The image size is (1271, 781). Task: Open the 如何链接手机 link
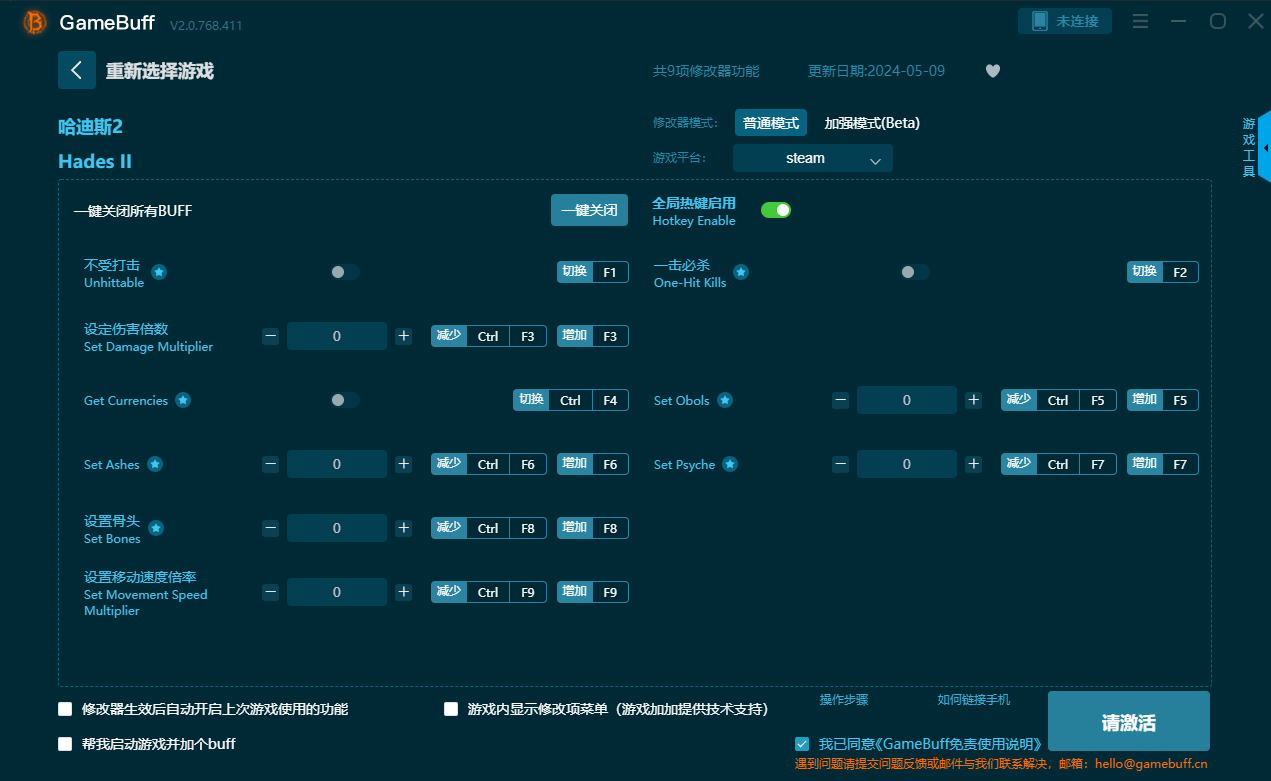(974, 700)
